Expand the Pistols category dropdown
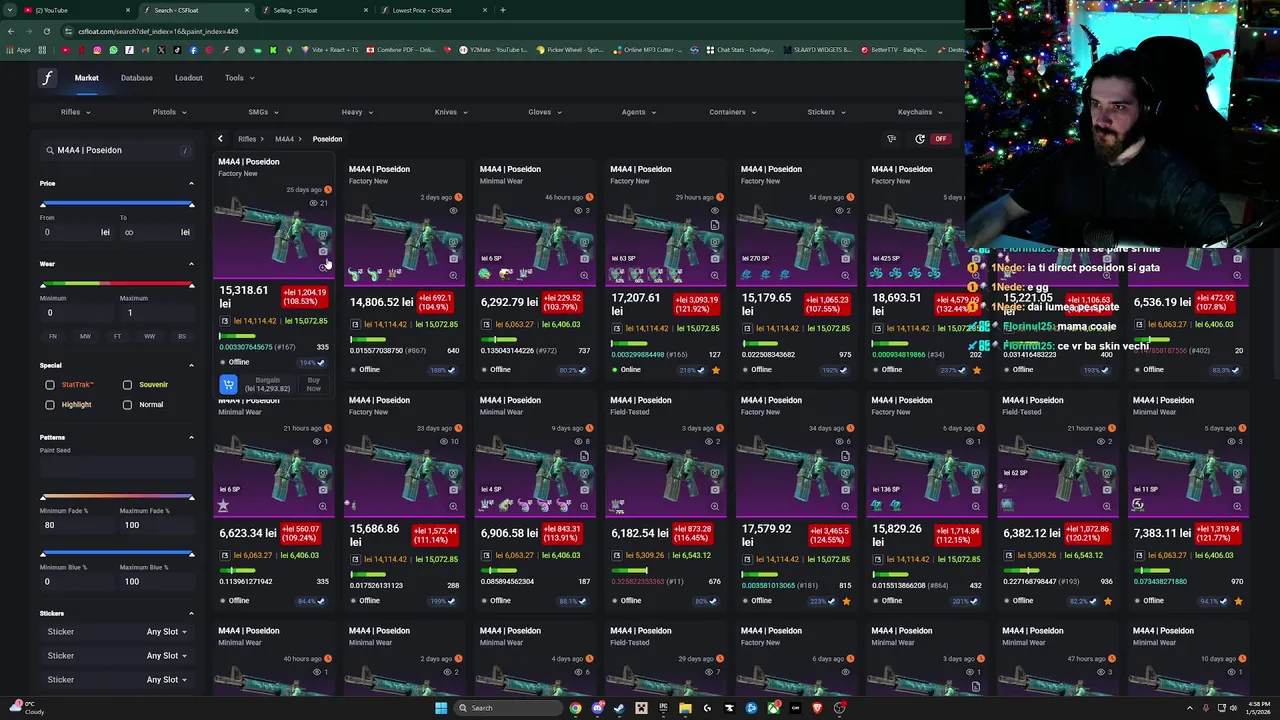The height and width of the screenshot is (720, 1280). (x=169, y=112)
